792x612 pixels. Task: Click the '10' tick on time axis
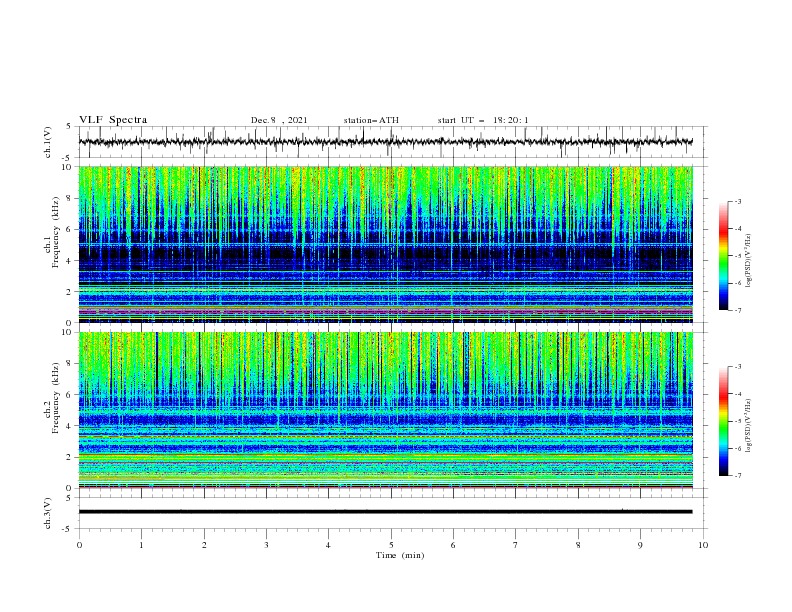(703, 545)
